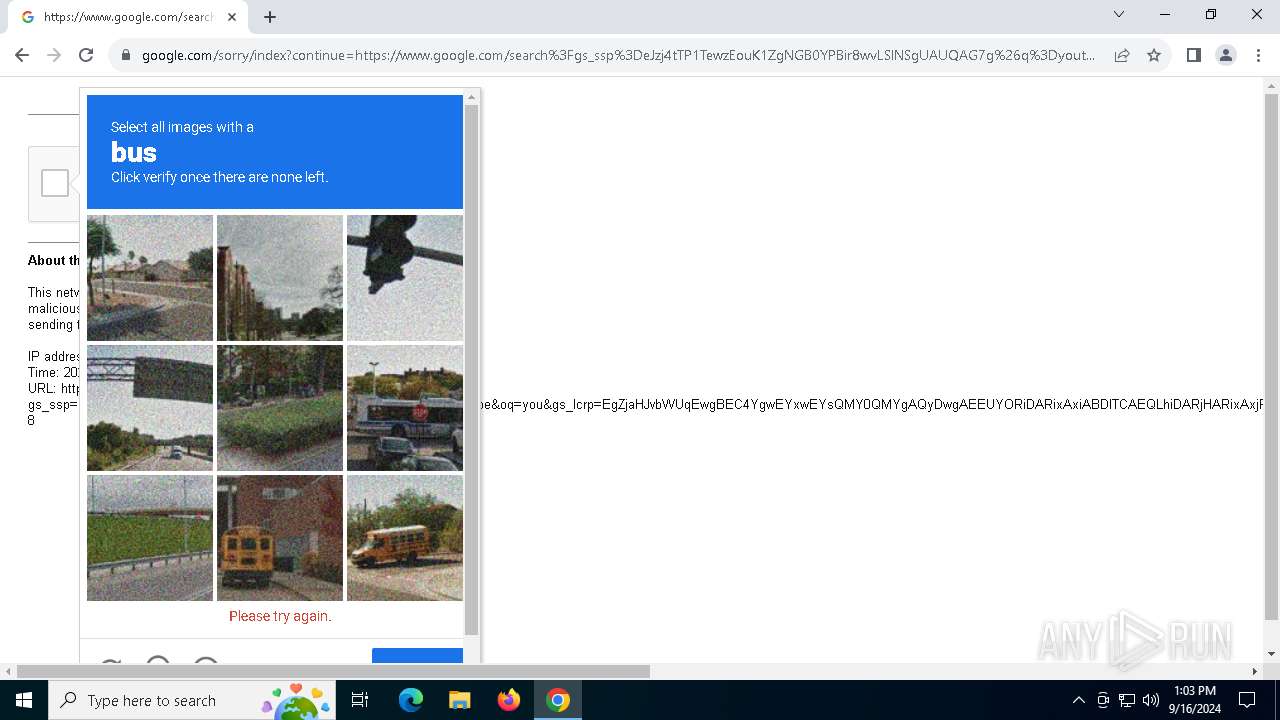This screenshot has width=1280, height=720.
Task: Select image tile with school bus rear
Action: click(x=280, y=538)
